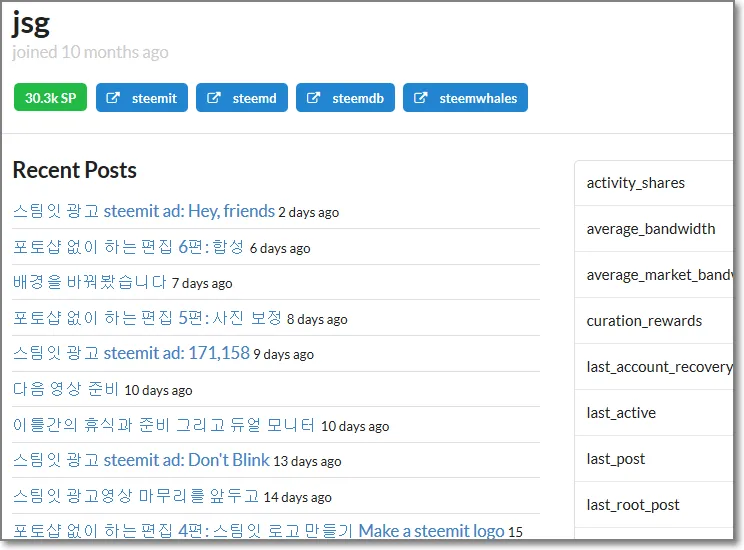Open the 'steemit ad: Hey, friends' post
This screenshot has height=550, width=744.
(144, 211)
